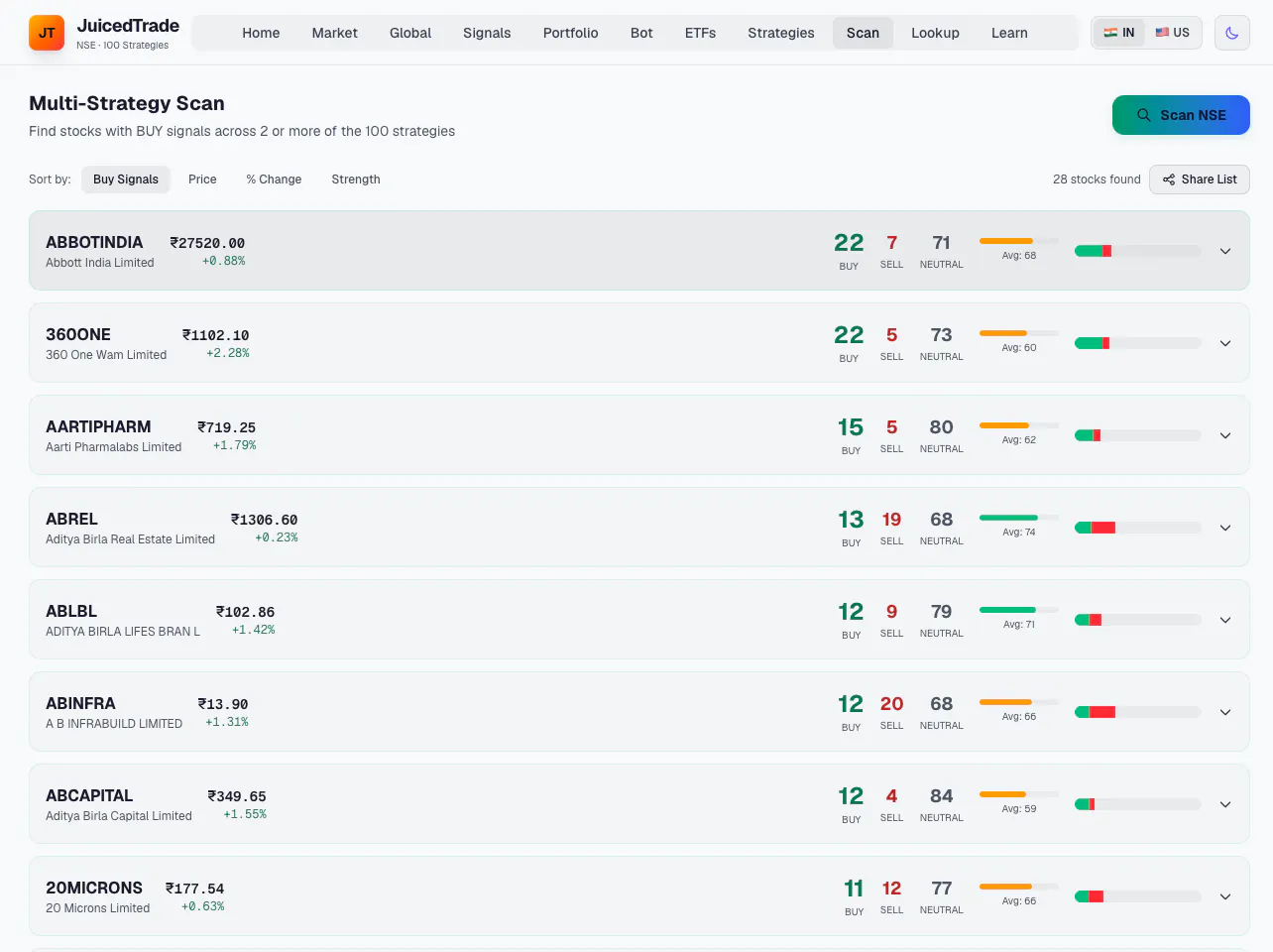Open the Home nav tab
Viewport: 1273px width, 952px height.
(x=261, y=33)
